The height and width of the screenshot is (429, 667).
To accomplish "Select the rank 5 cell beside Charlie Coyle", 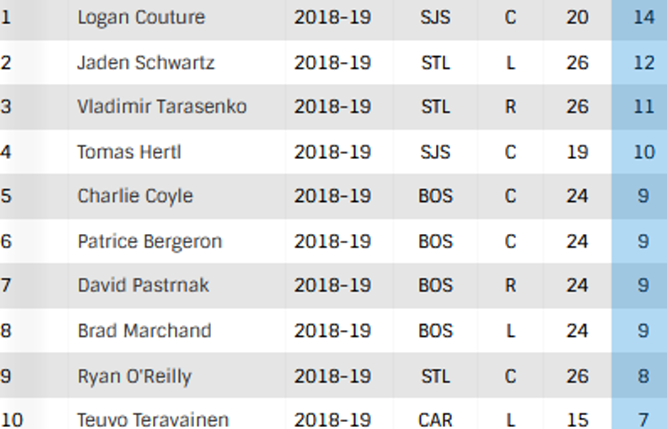I will [x=6, y=196].
